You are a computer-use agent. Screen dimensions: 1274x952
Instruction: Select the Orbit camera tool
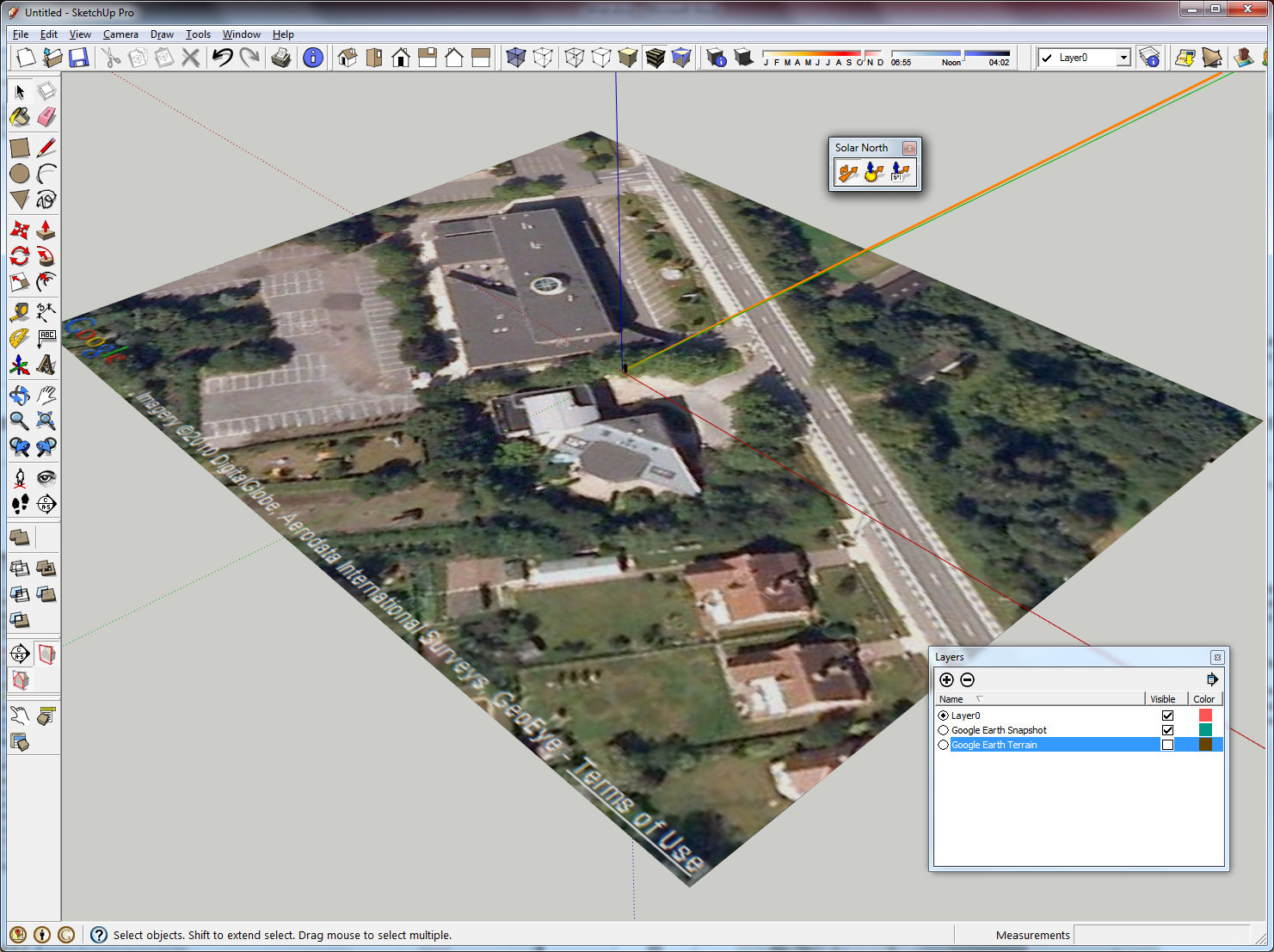point(20,396)
